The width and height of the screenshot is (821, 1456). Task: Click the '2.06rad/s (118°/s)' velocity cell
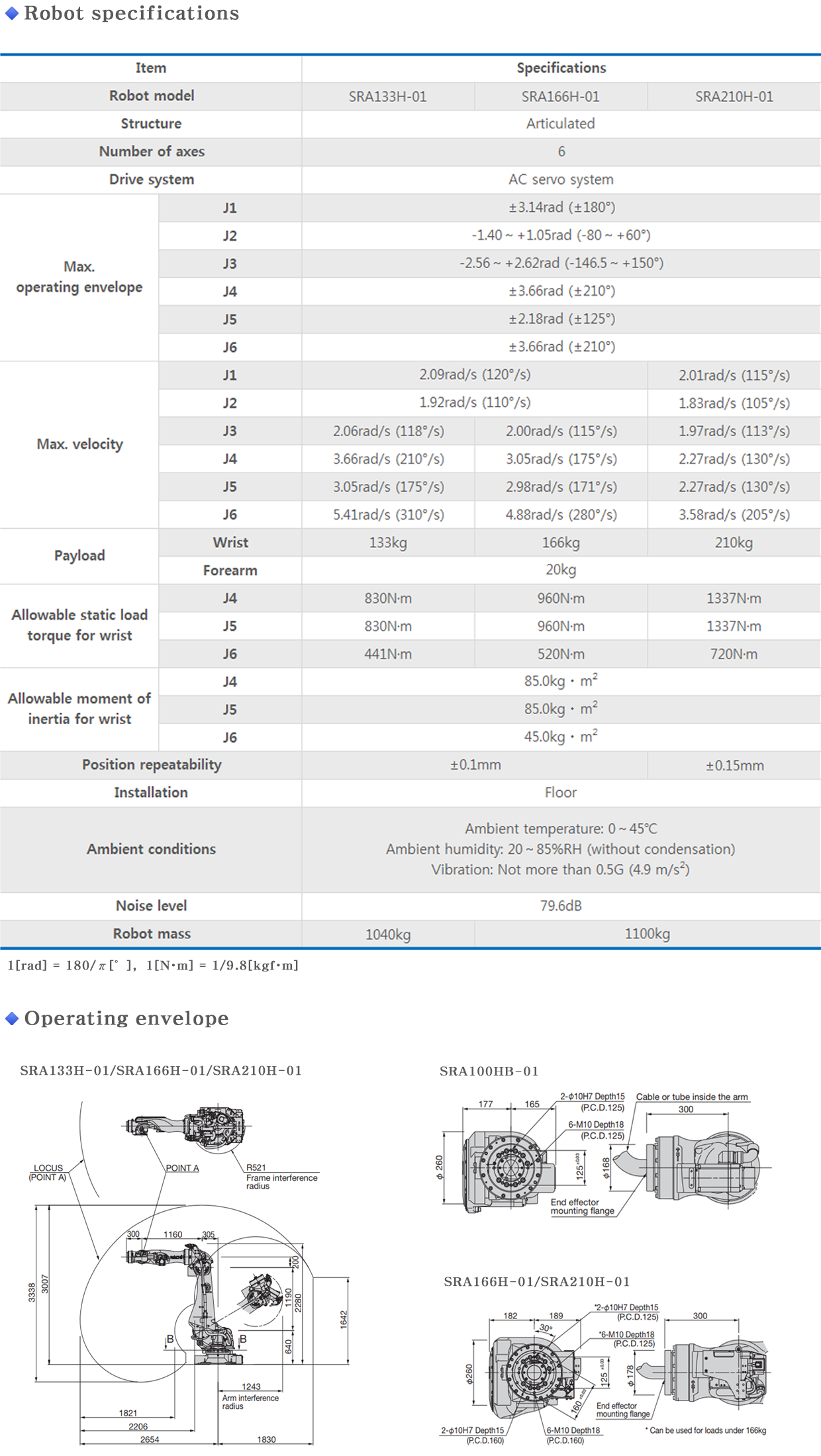[x=388, y=431]
